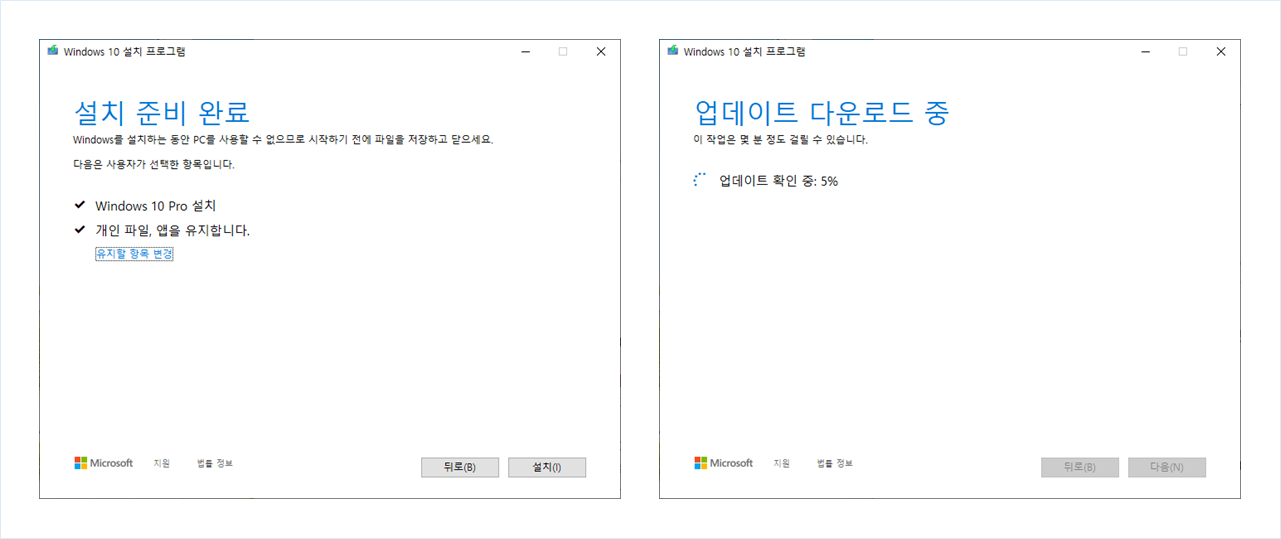Click the Microsoft logo in left window
Screen dimensions: 1281x539
pos(104,463)
